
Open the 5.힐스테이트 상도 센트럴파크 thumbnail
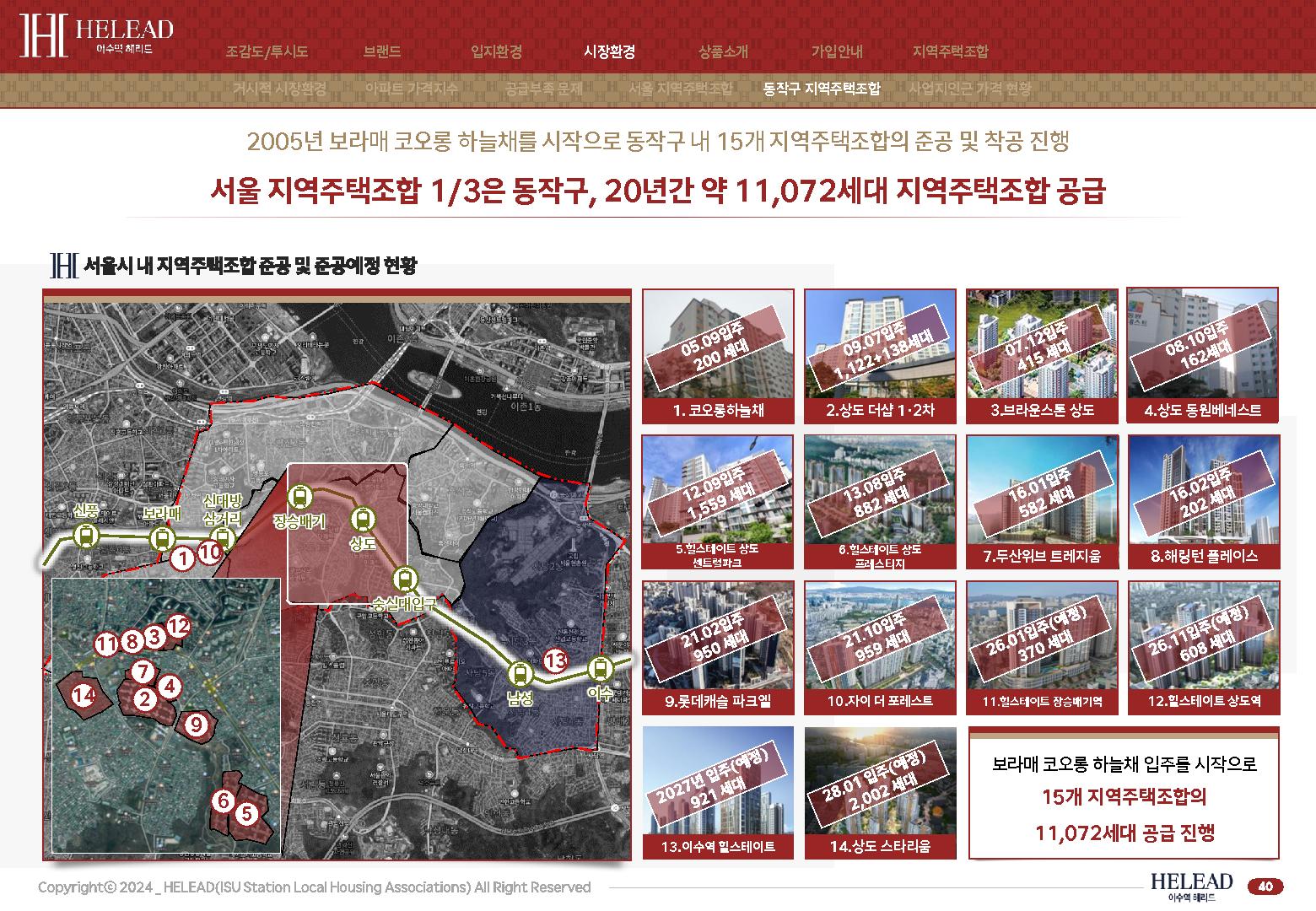(x=718, y=502)
